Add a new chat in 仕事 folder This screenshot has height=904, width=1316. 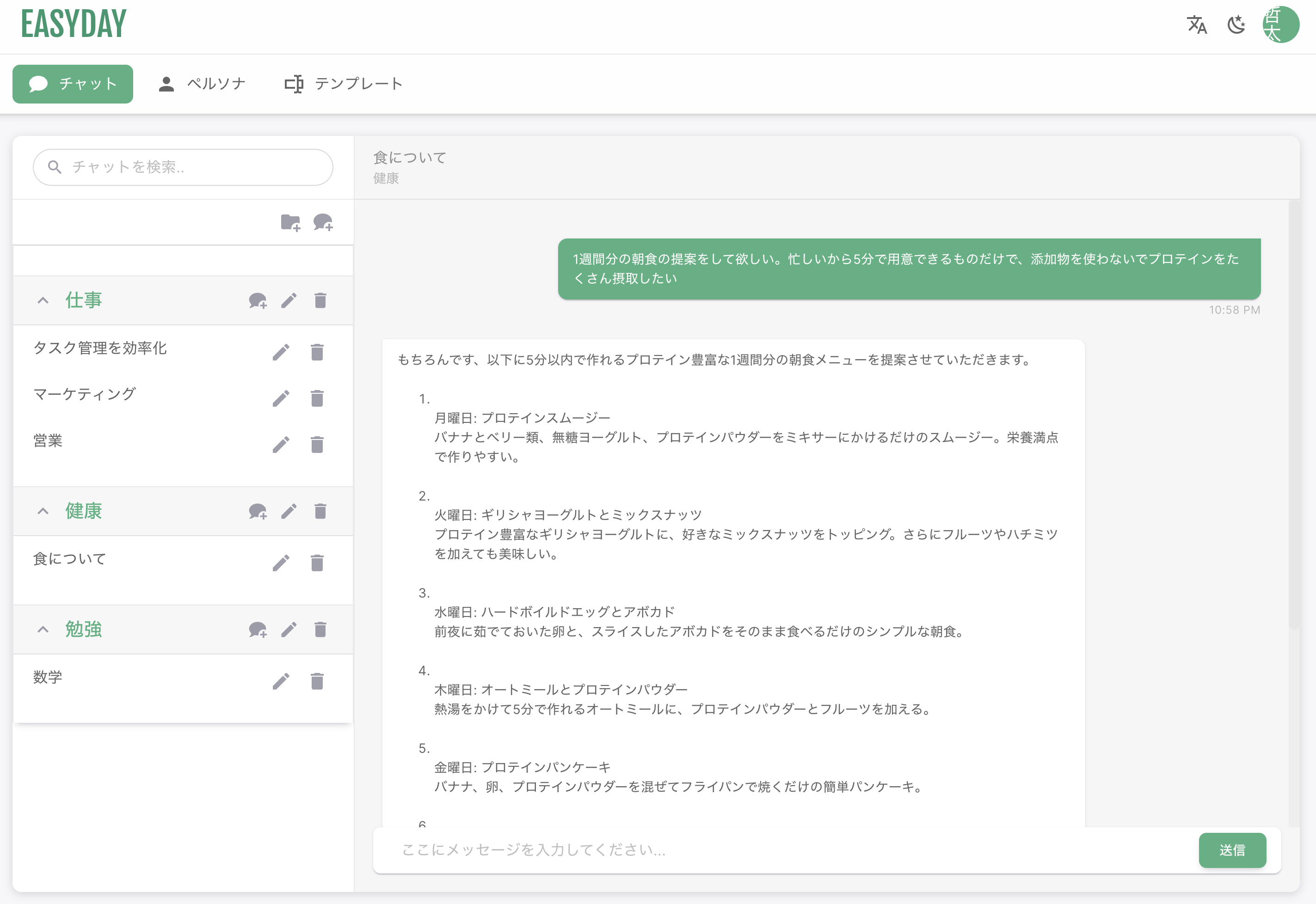pyautogui.click(x=258, y=301)
